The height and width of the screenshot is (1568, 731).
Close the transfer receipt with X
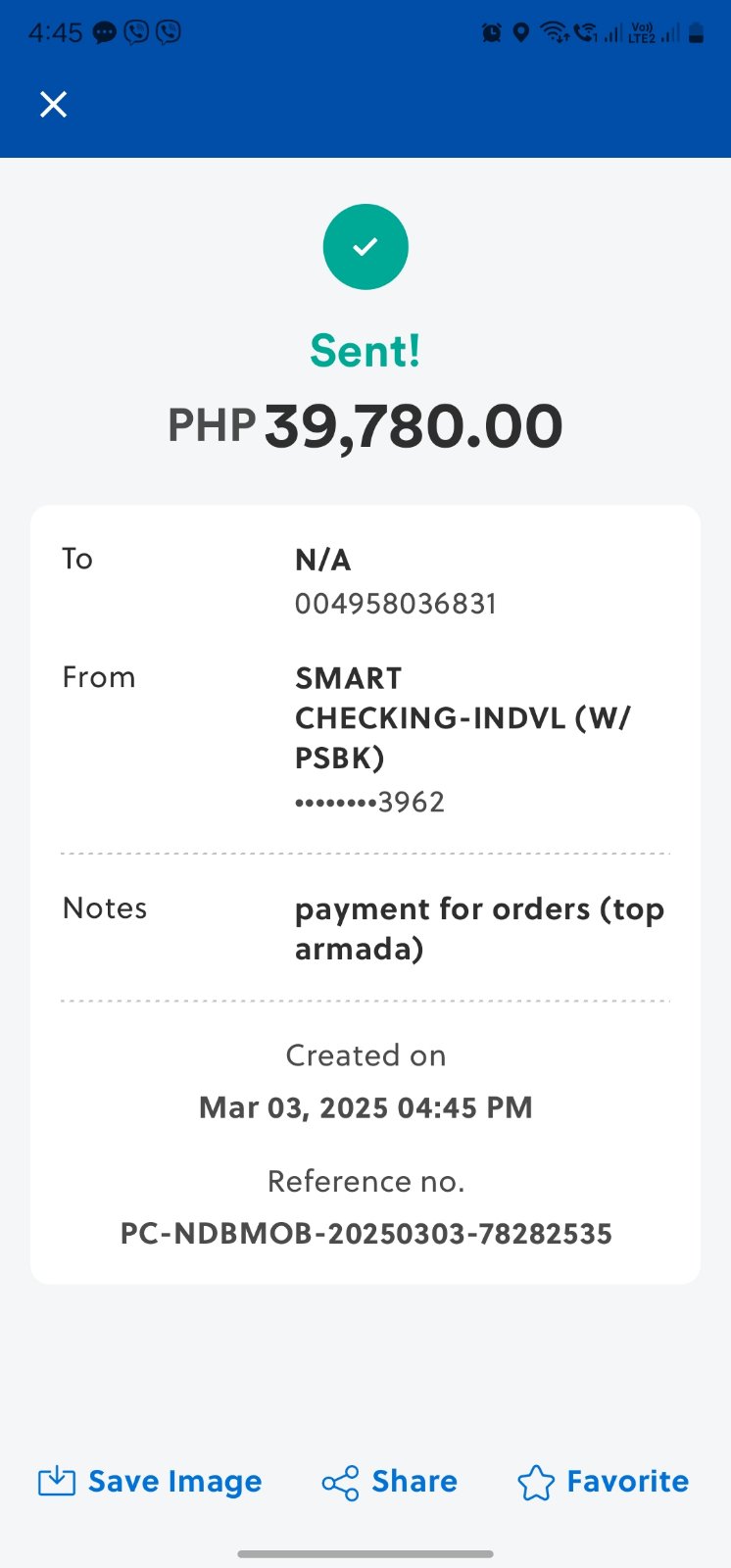54,104
